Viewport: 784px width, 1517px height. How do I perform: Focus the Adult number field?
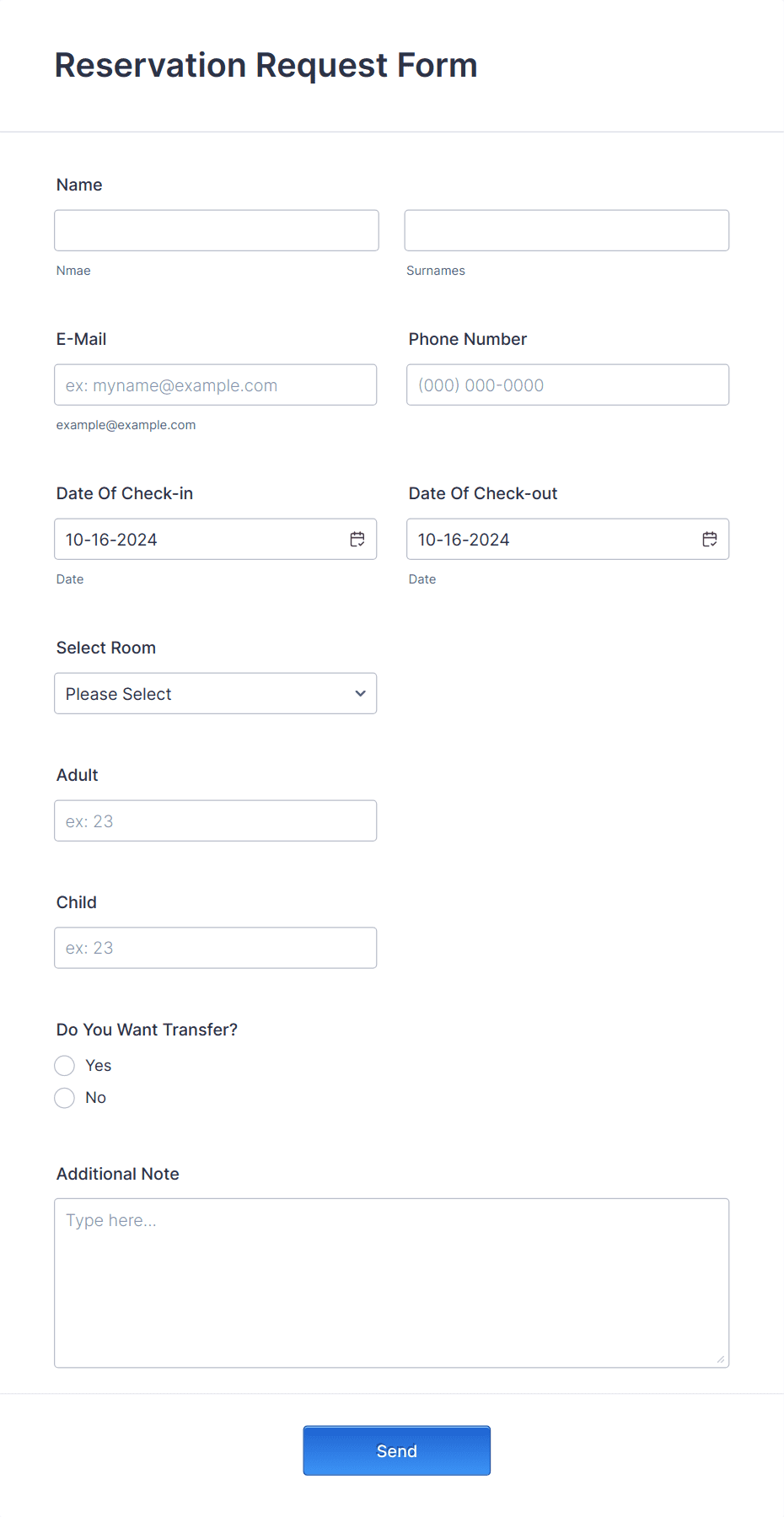[x=216, y=820]
